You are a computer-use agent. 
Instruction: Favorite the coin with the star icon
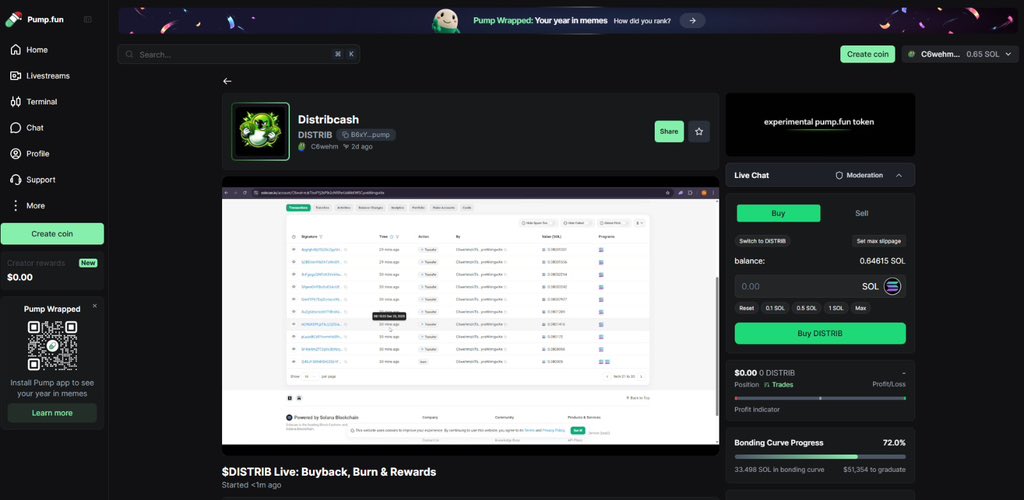coord(699,131)
